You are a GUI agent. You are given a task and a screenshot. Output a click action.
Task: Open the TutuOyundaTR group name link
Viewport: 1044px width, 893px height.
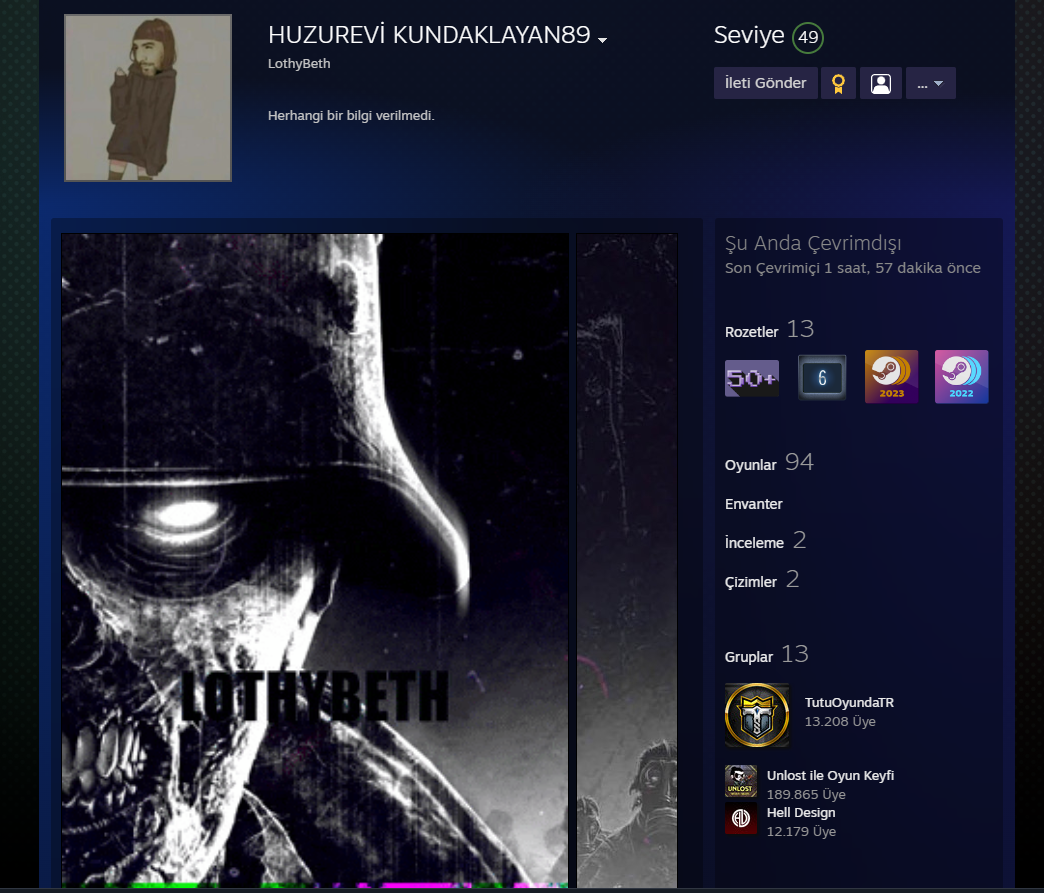pyautogui.click(x=849, y=703)
